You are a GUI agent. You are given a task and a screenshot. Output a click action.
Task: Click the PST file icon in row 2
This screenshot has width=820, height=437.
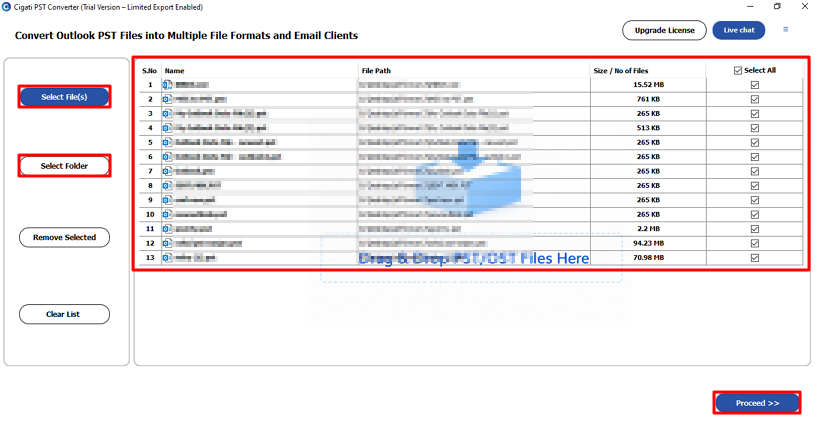coord(167,99)
